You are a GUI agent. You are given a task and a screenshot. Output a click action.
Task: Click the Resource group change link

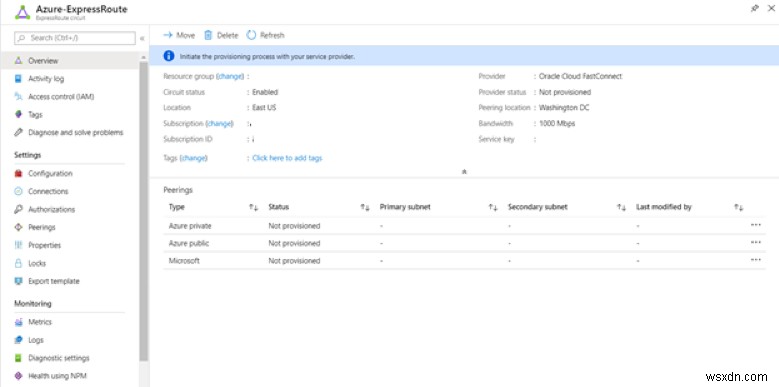point(230,77)
